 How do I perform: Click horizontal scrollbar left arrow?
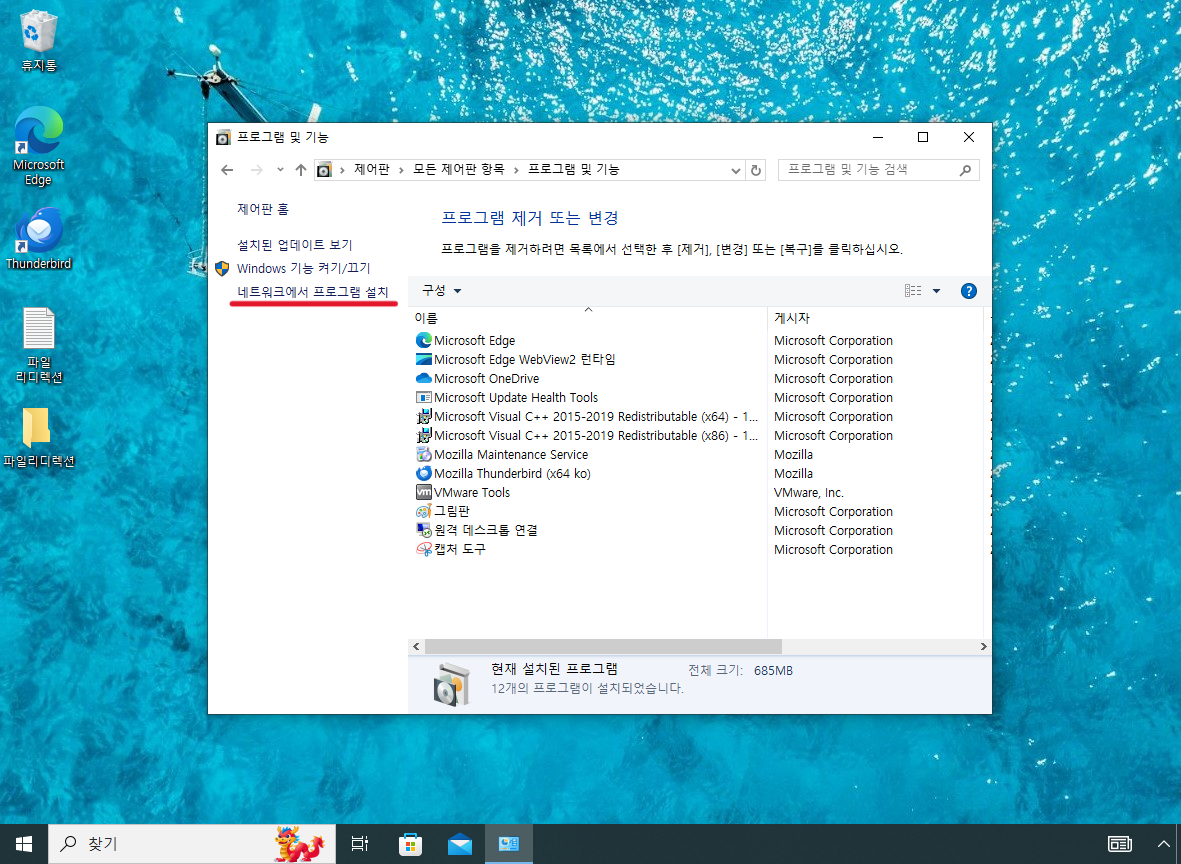coord(417,646)
